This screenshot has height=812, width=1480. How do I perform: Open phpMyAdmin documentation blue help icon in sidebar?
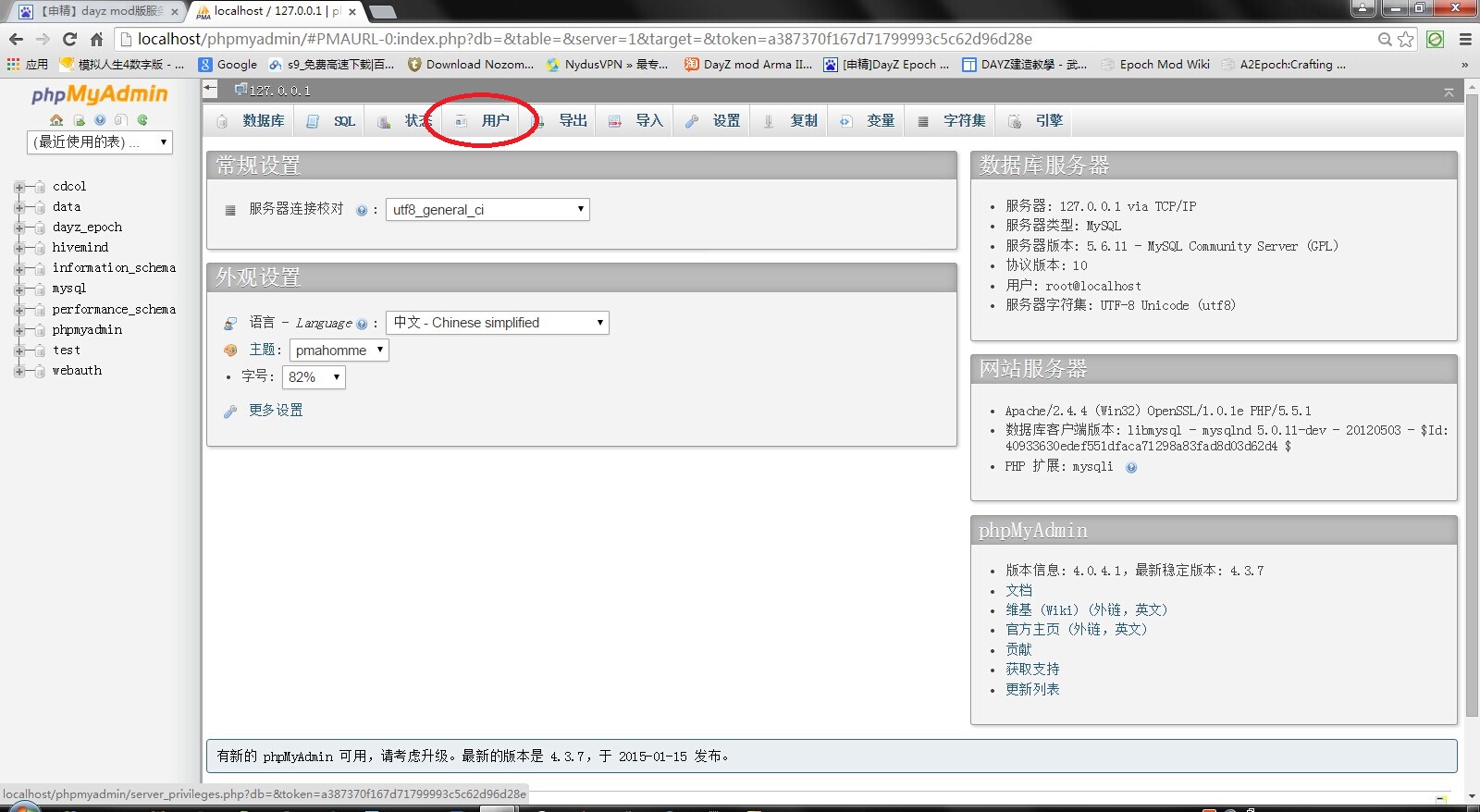pos(100,120)
